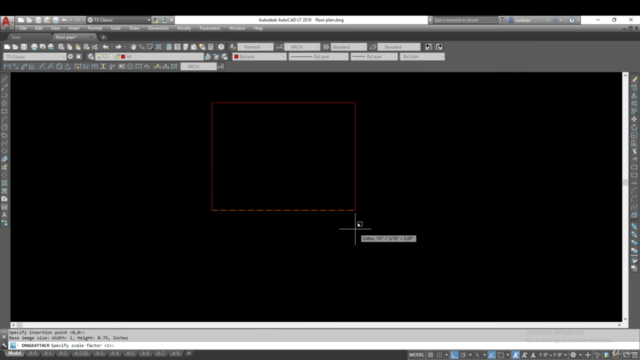The image size is (640, 360).
Task: Open the Parametric menu
Action: click(x=210, y=28)
